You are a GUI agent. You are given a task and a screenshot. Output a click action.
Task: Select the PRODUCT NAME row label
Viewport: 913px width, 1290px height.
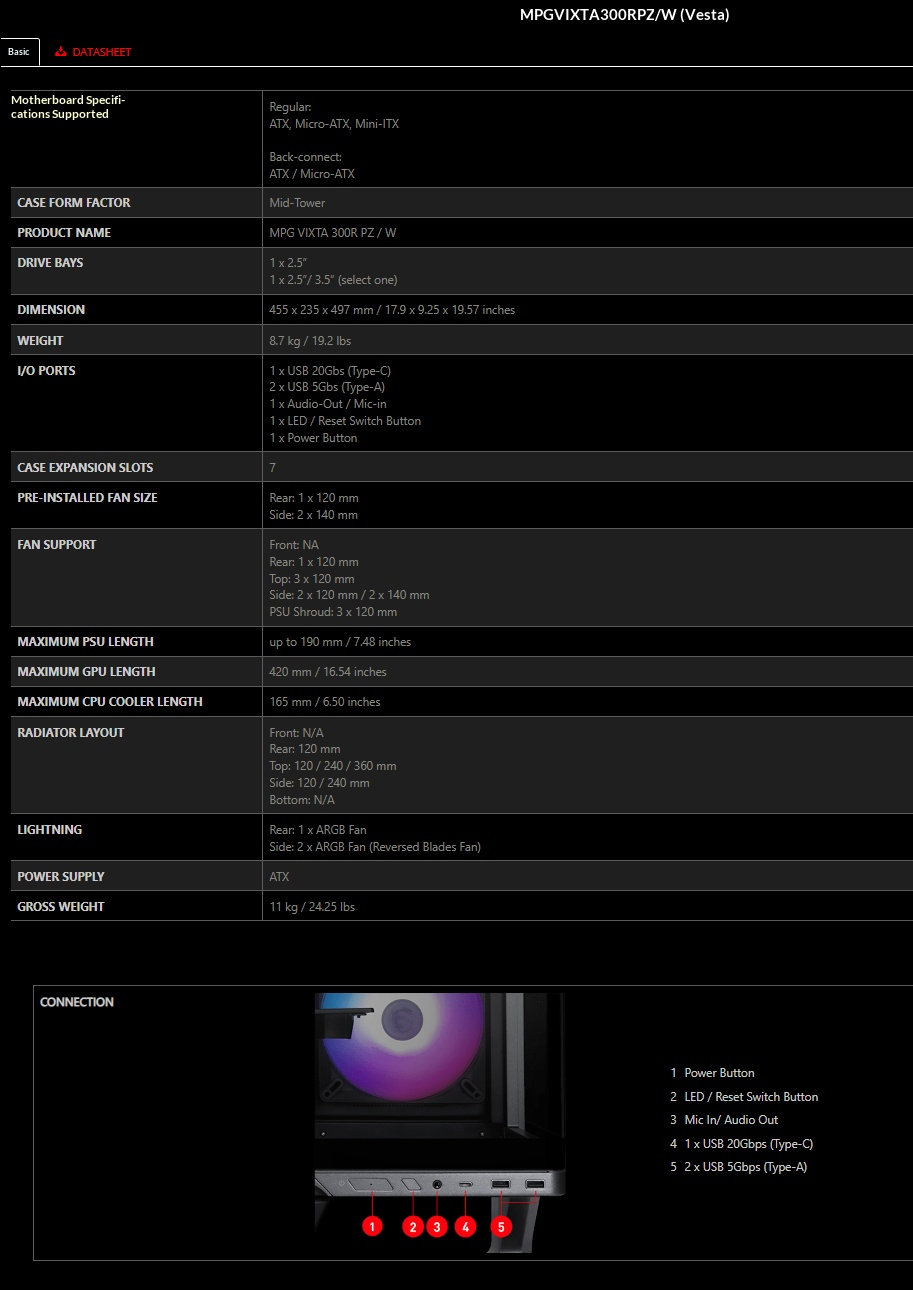click(64, 233)
